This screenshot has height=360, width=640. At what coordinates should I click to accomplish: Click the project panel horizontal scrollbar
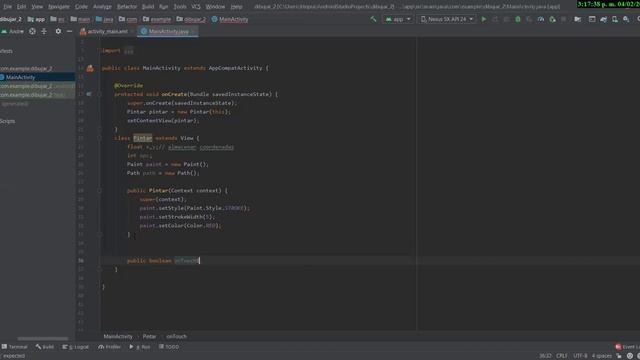pyautogui.click(x=43, y=339)
